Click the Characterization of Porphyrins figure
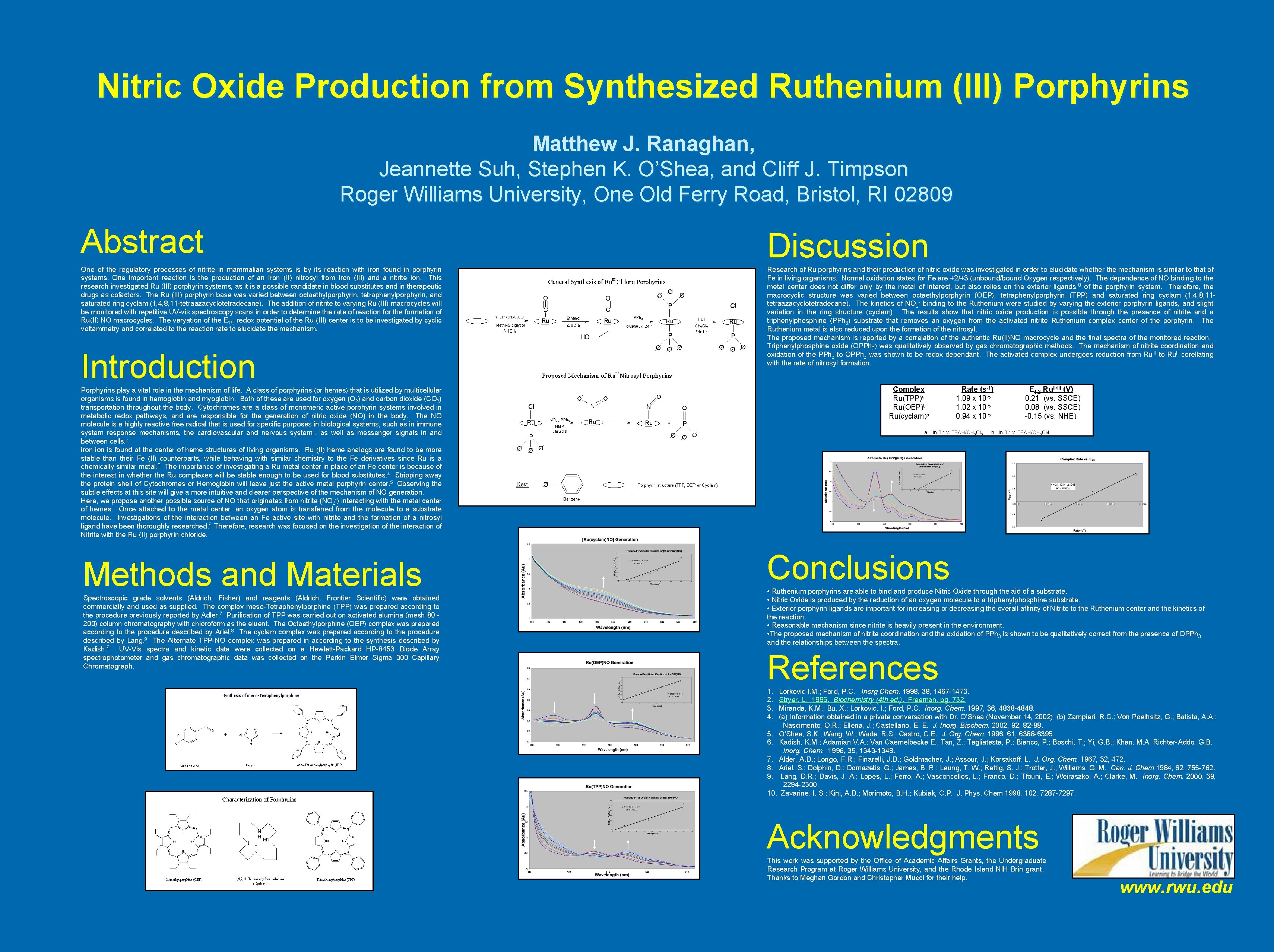Screen dimensions: 1274x952 tap(259, 840)
